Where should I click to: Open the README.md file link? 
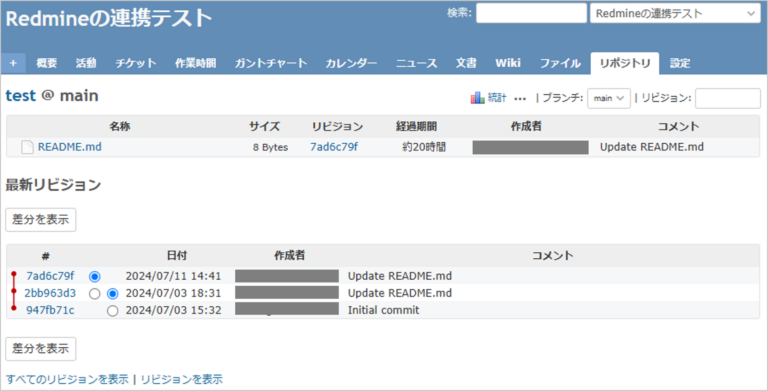click(x=70, y=147)
